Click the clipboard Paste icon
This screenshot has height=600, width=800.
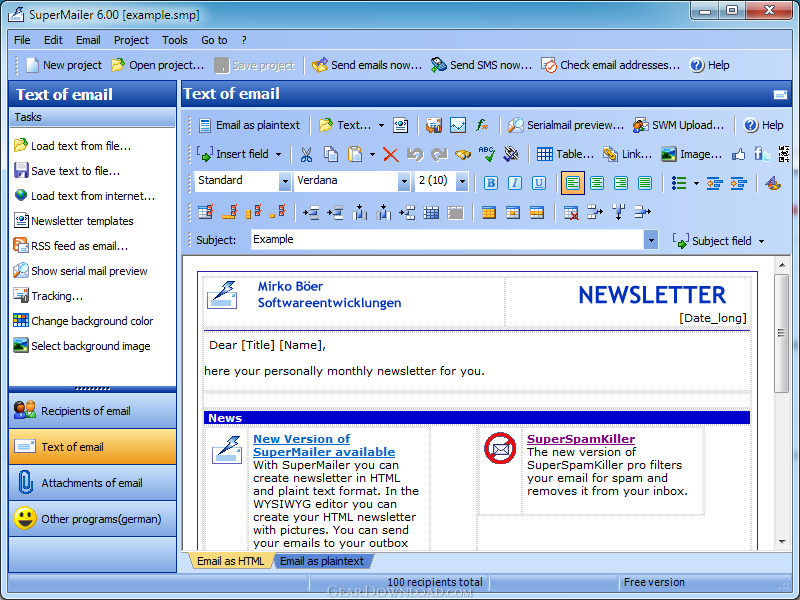355,154
